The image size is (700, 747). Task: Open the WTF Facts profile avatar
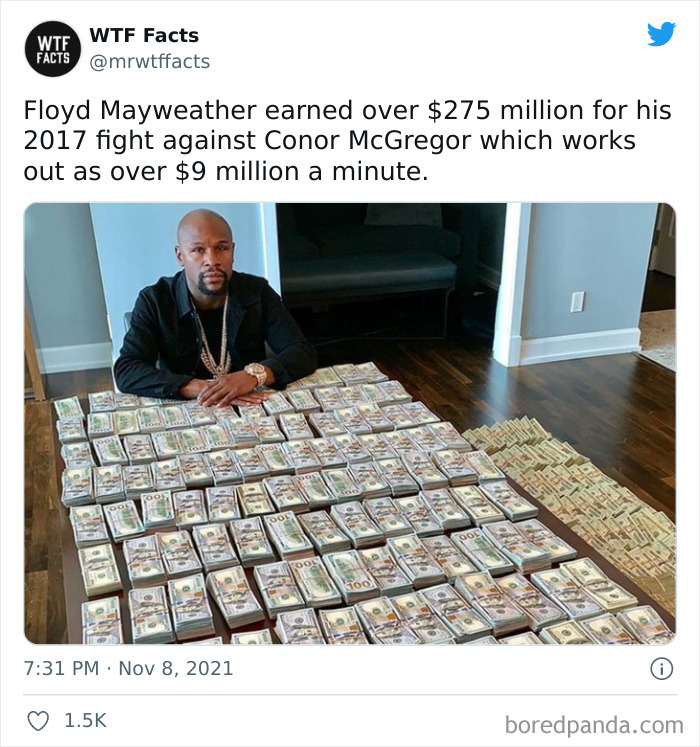[52, 49]
